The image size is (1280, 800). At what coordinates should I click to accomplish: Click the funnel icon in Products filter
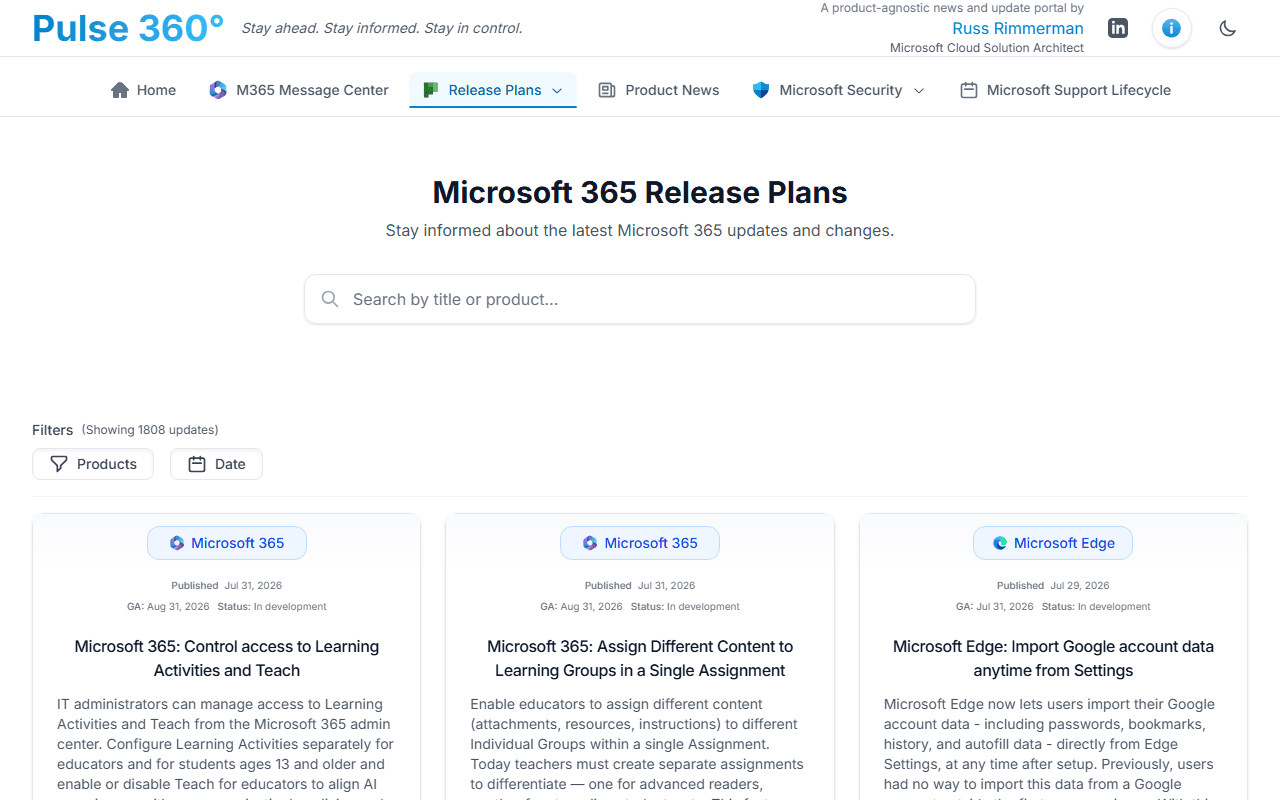pyautogui.click(x=59, y=464)
